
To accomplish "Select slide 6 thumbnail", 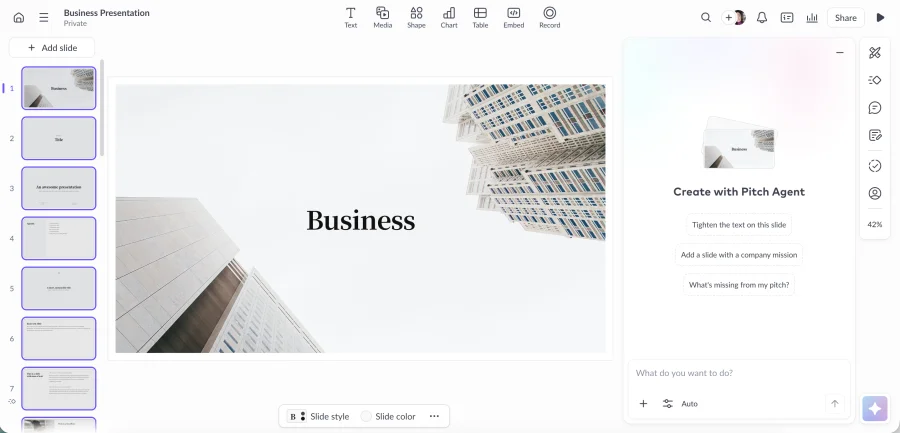I will [59, 338].
